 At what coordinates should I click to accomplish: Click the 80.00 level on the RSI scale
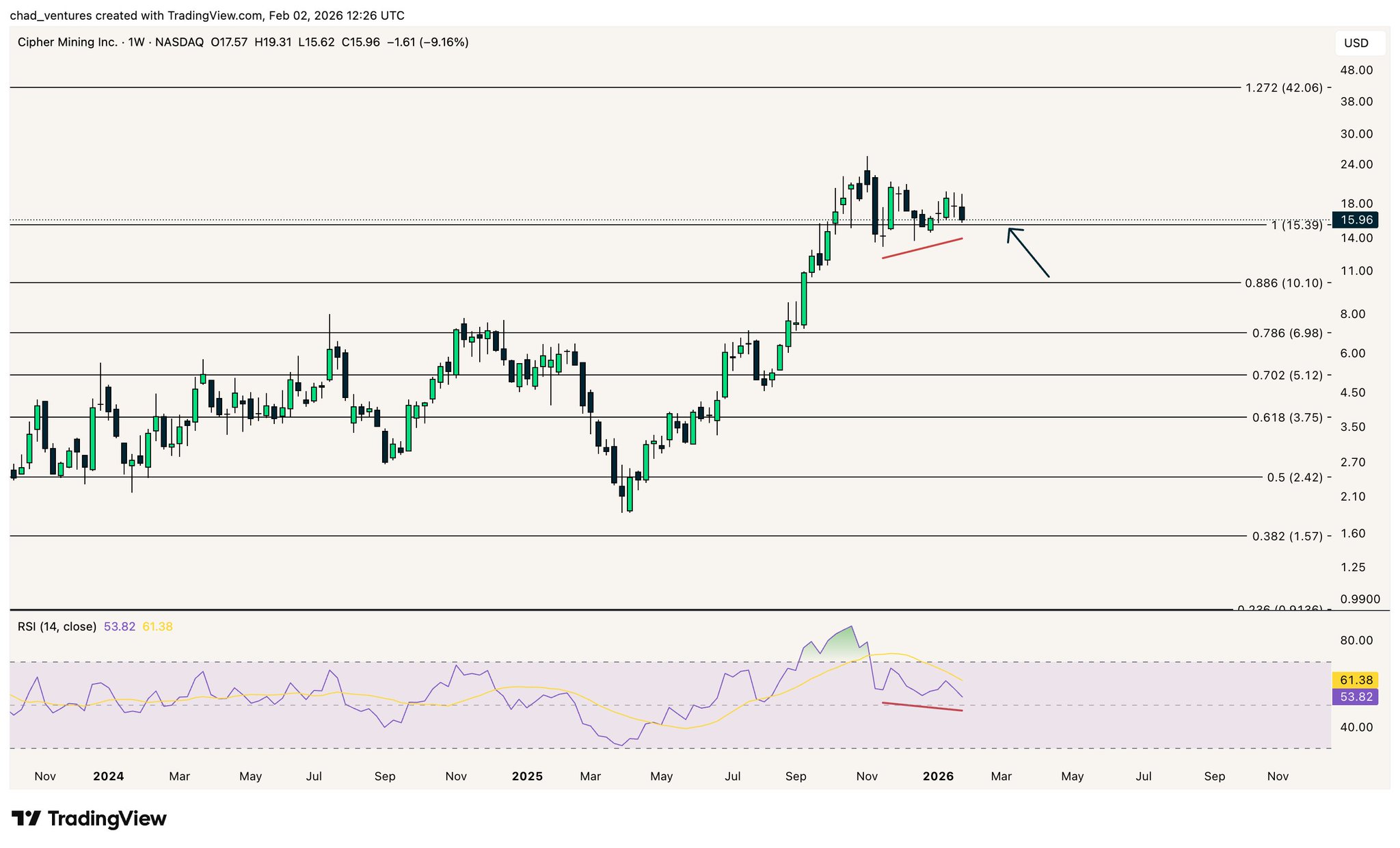coord(1356,640)
